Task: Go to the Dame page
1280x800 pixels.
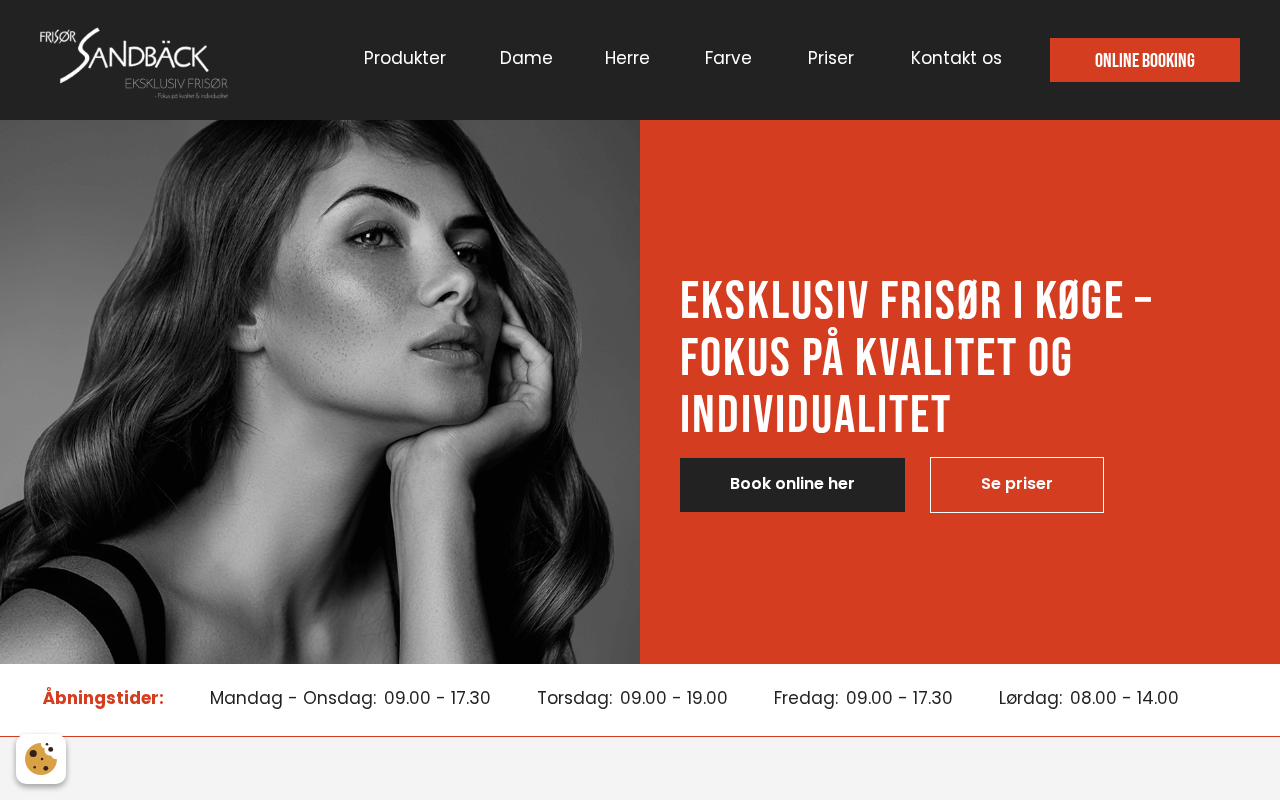Action: [526, 58]
